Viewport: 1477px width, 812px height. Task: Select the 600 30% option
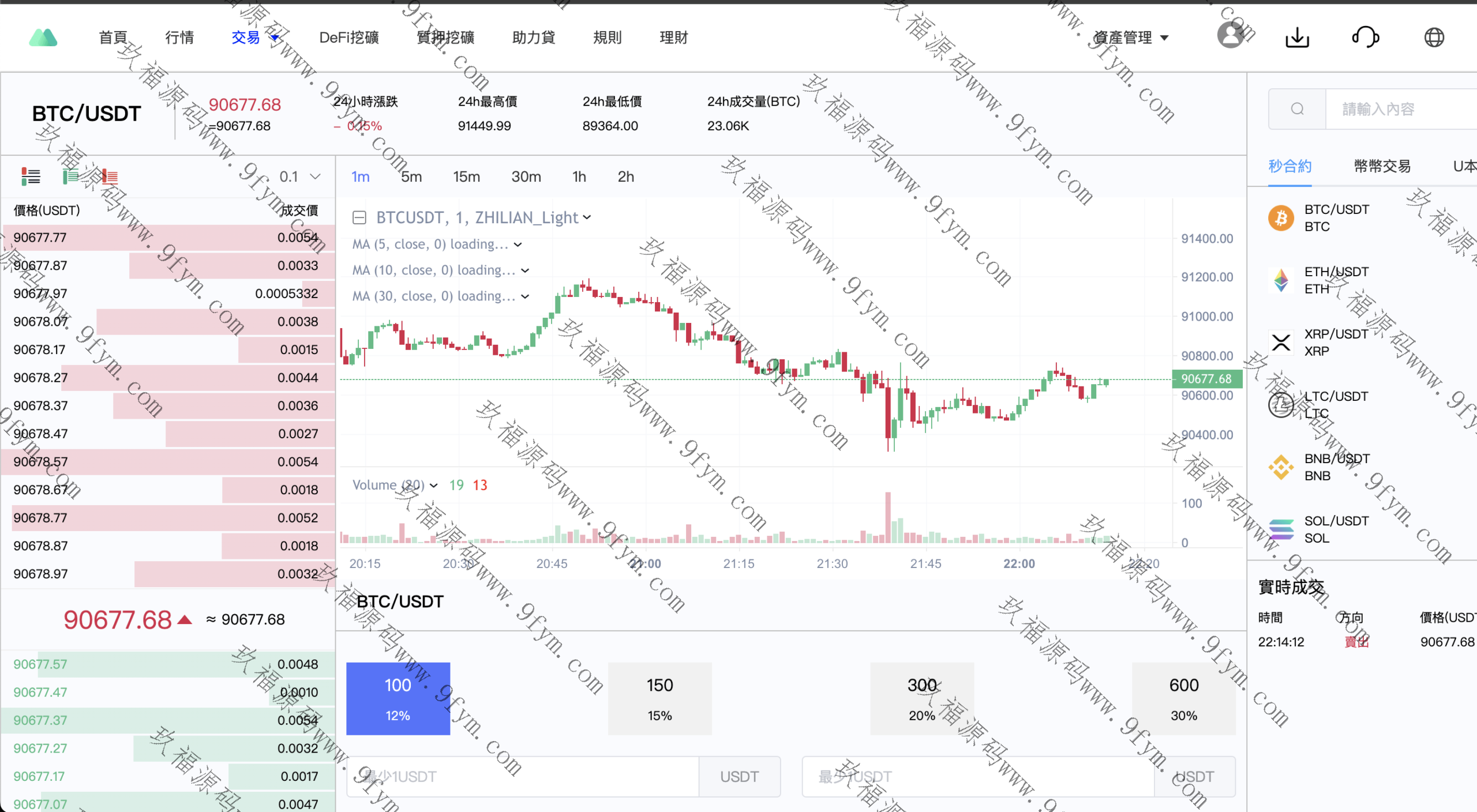[x=1183, y=698]
